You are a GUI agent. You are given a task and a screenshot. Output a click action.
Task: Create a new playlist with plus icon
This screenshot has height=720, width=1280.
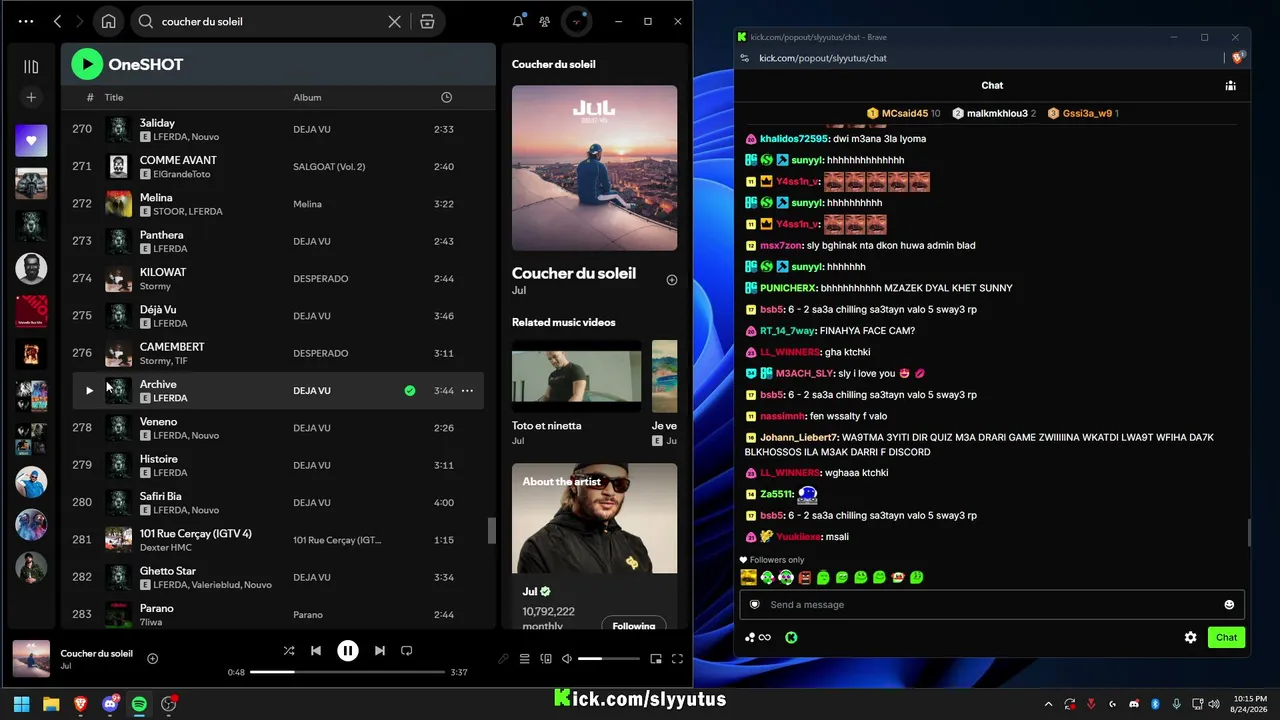[x=31, y=97]
